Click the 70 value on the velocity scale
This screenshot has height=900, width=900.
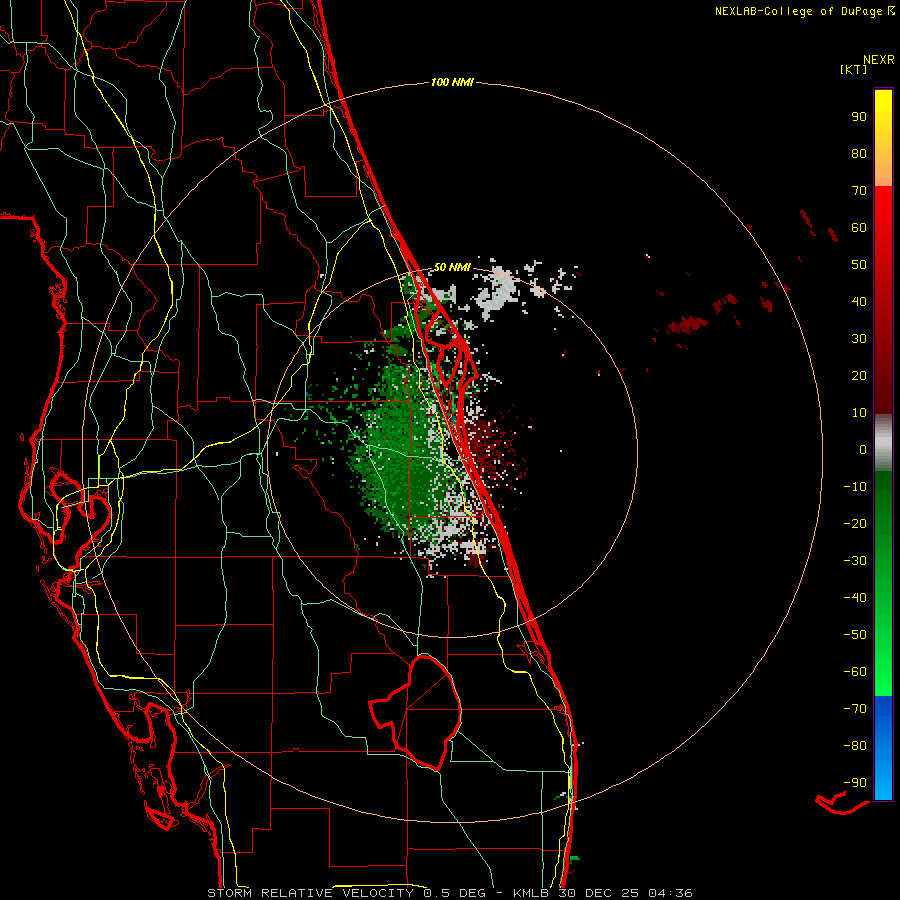tap(859, 191)
